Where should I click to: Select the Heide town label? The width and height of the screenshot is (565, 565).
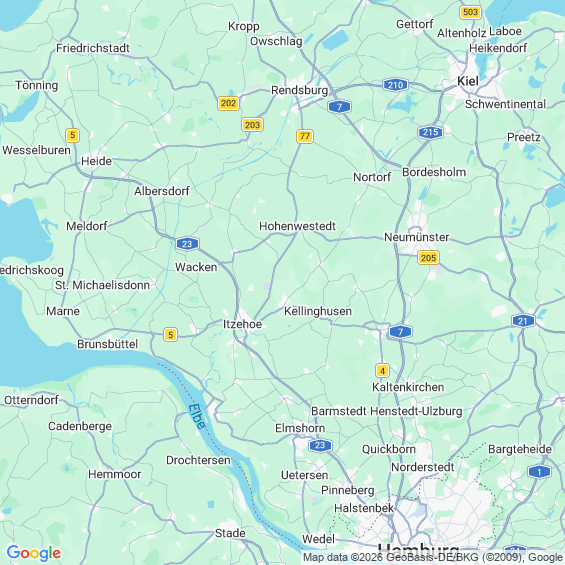(x=96, y=161)
